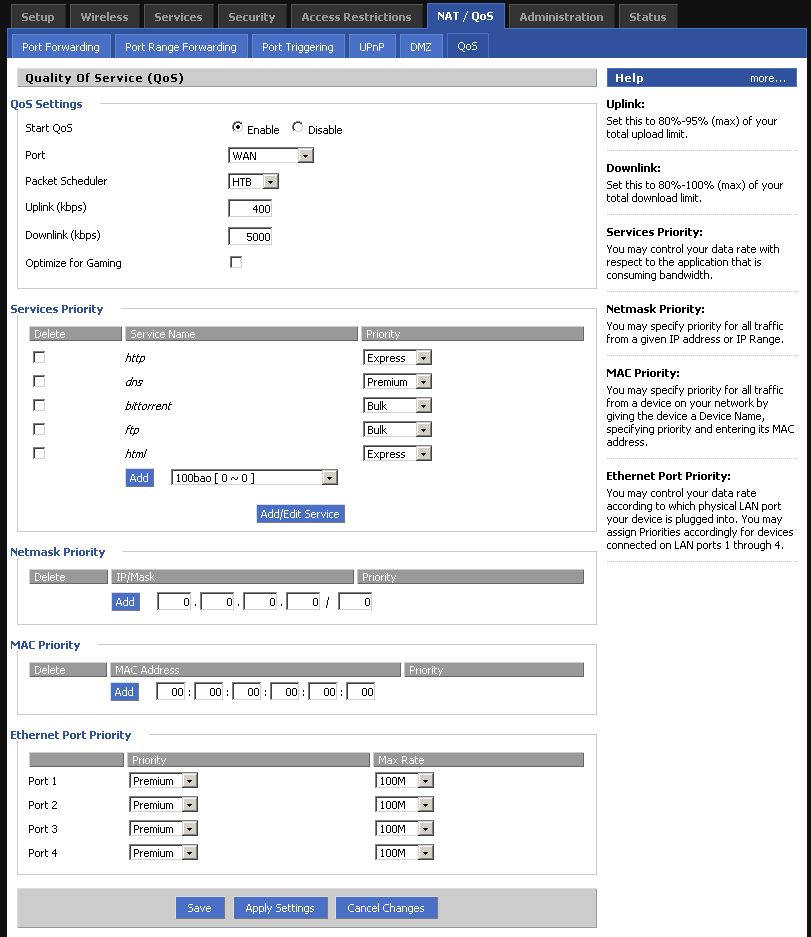Check the delete box for http

pos(39,357)
